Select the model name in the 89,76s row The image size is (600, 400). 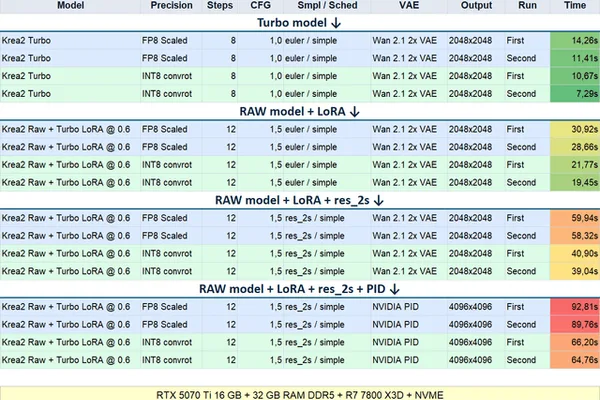[66, 325]
